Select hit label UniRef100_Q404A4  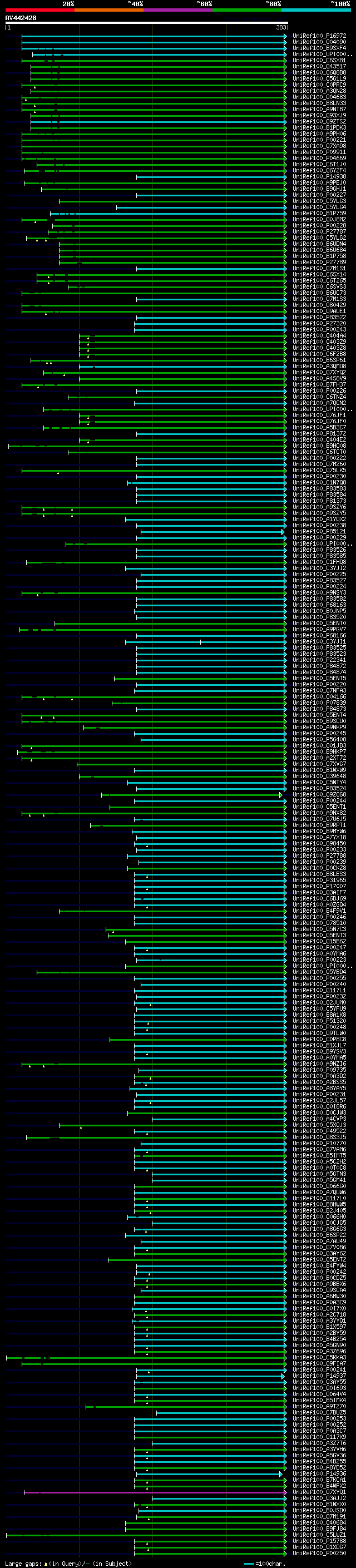(x=319, y=335)
